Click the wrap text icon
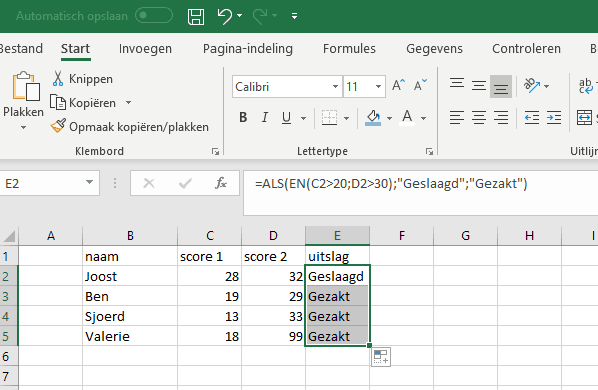Image resolution: width=598 pixels, height=390 pixels. tap(586, 86)
